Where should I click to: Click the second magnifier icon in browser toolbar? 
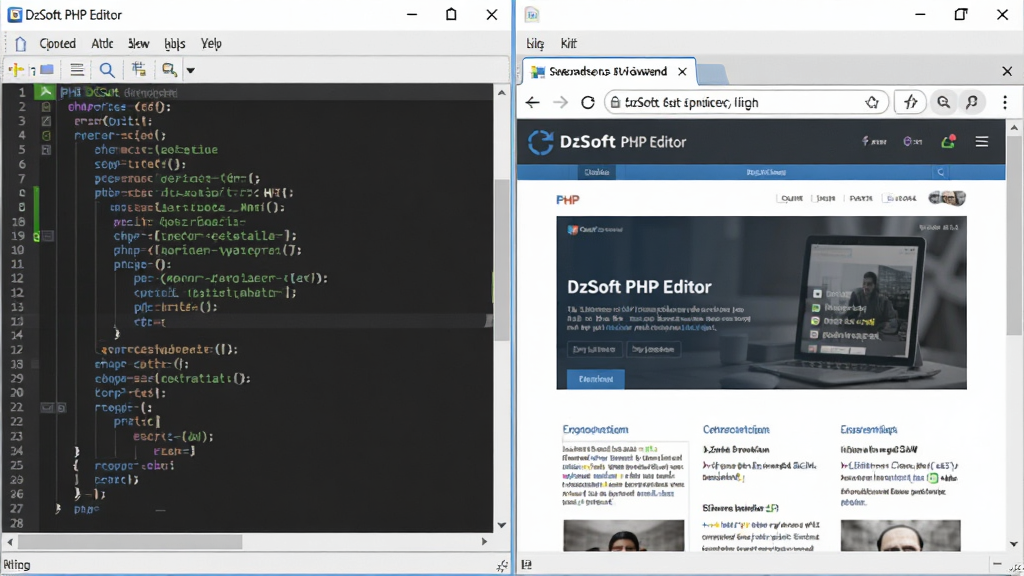972,102
